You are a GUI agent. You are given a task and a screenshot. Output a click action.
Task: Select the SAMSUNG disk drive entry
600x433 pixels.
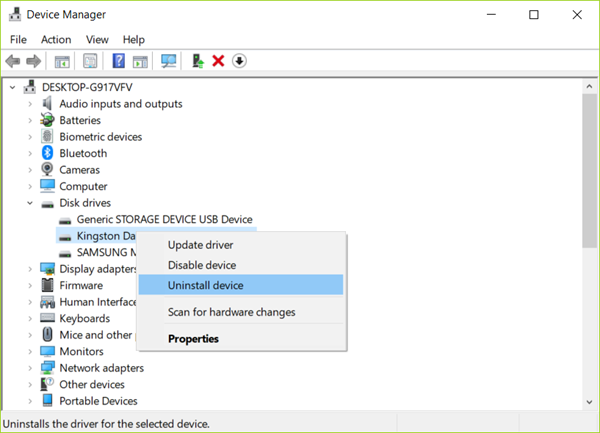point(106,252)
